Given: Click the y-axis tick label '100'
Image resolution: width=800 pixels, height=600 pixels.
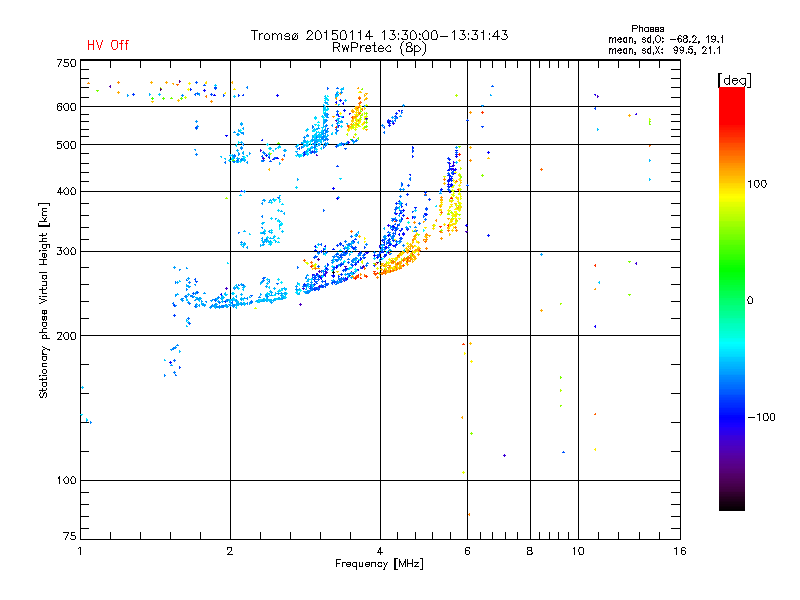Looking at the screenshot, I should coord(66,480).
